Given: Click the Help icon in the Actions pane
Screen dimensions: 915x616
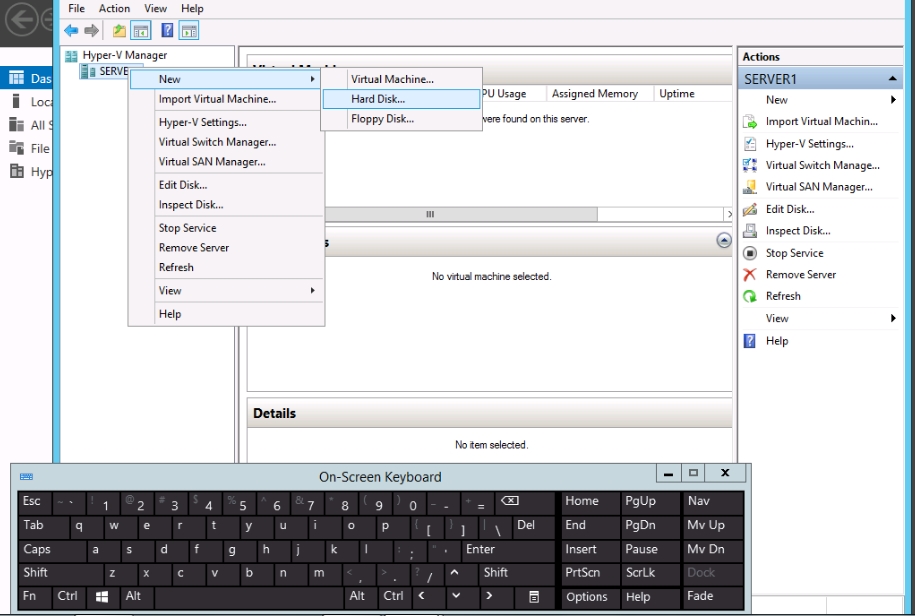Looking at the screenshot, I should pyautogui.click(x=750, y=341).
